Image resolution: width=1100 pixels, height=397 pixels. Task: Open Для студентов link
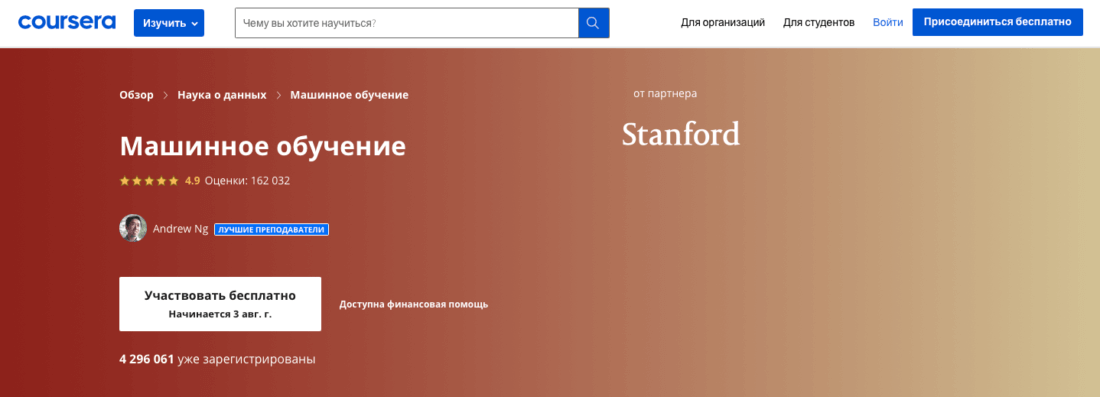[x=819, y=22]
